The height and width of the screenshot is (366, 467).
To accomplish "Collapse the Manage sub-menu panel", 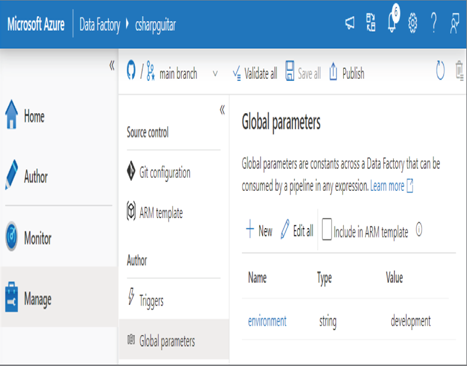I will (222, 110).
